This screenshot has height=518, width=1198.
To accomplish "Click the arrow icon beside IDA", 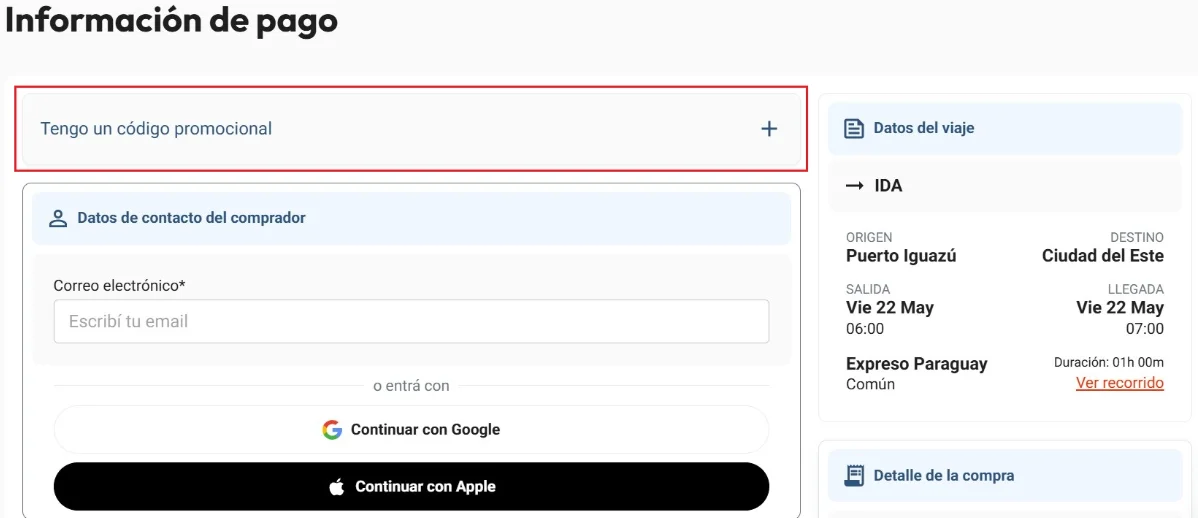I will (x=855, y=186).
